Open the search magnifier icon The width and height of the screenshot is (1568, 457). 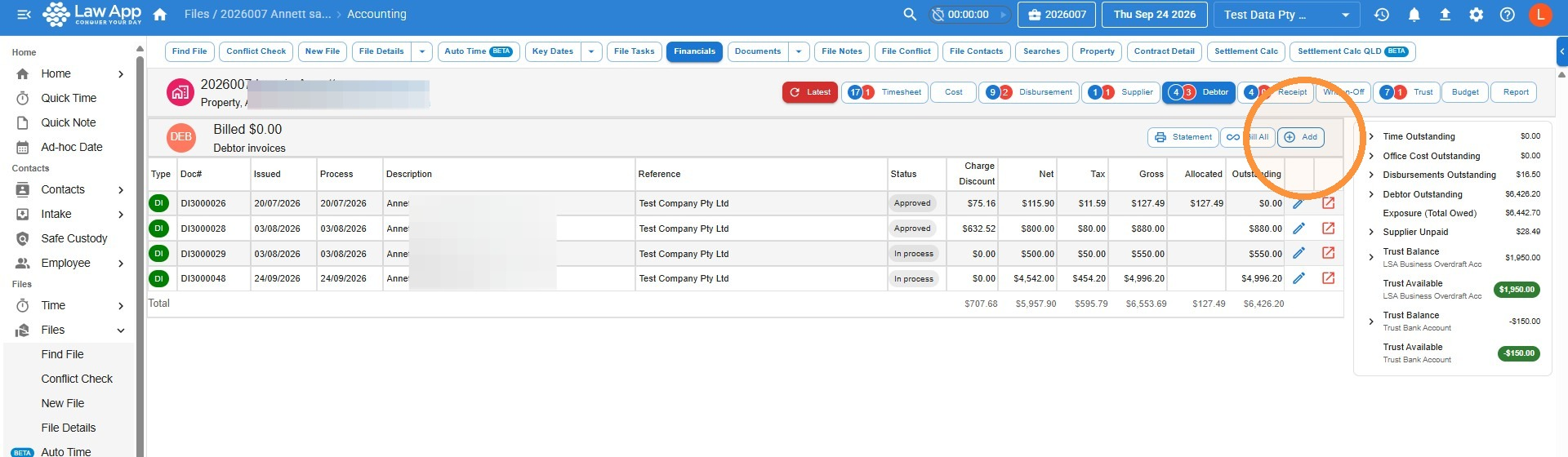[x=910, y=14]
